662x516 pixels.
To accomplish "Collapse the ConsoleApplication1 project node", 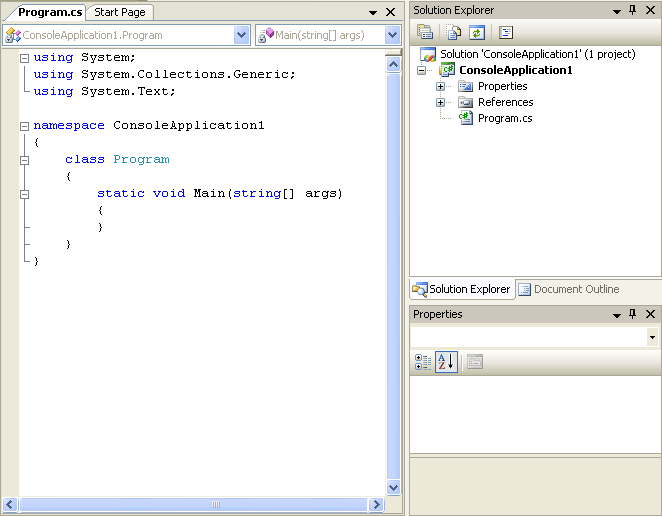I will coord(421,70).
